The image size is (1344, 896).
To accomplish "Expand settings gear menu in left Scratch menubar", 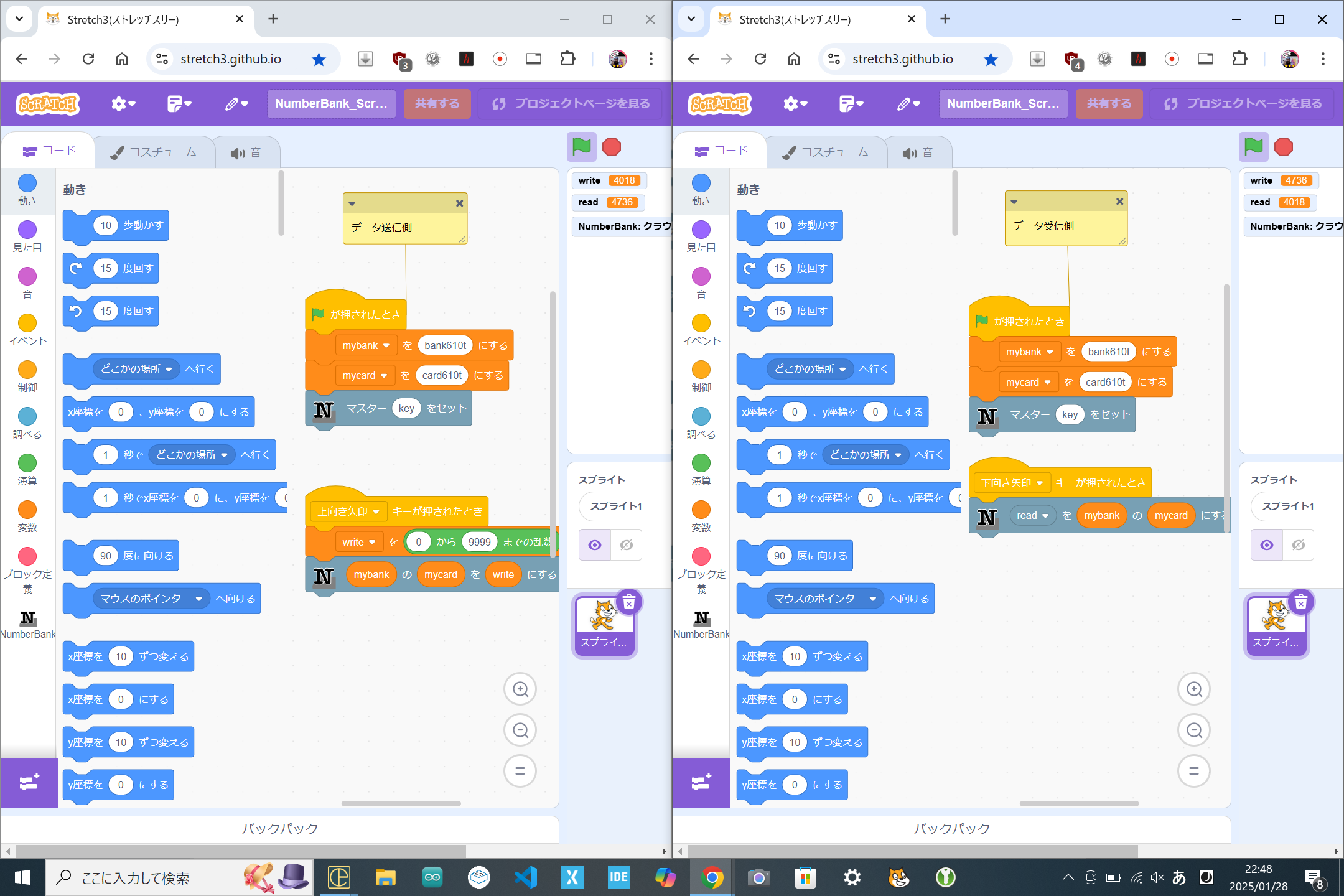I will (x=123, y=104).
